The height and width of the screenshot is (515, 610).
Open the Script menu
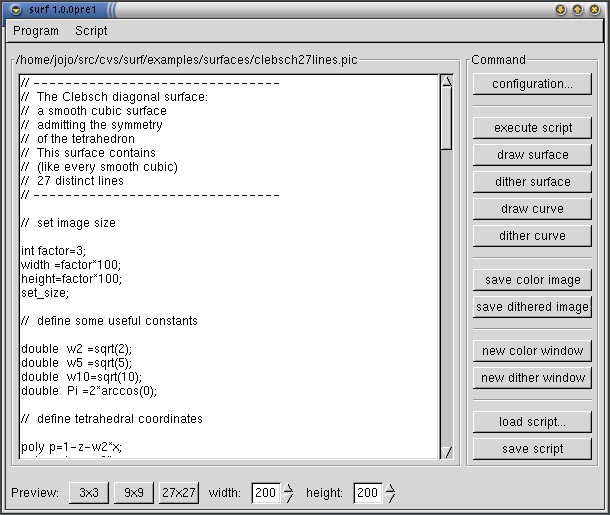91,31
